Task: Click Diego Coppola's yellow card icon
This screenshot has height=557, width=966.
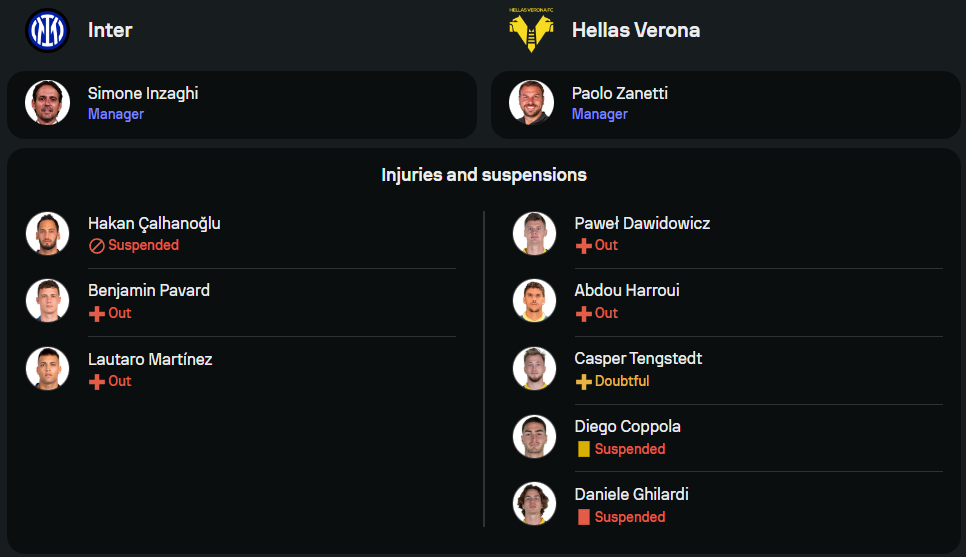Action: pyautogui.click(x=584, y=449)
